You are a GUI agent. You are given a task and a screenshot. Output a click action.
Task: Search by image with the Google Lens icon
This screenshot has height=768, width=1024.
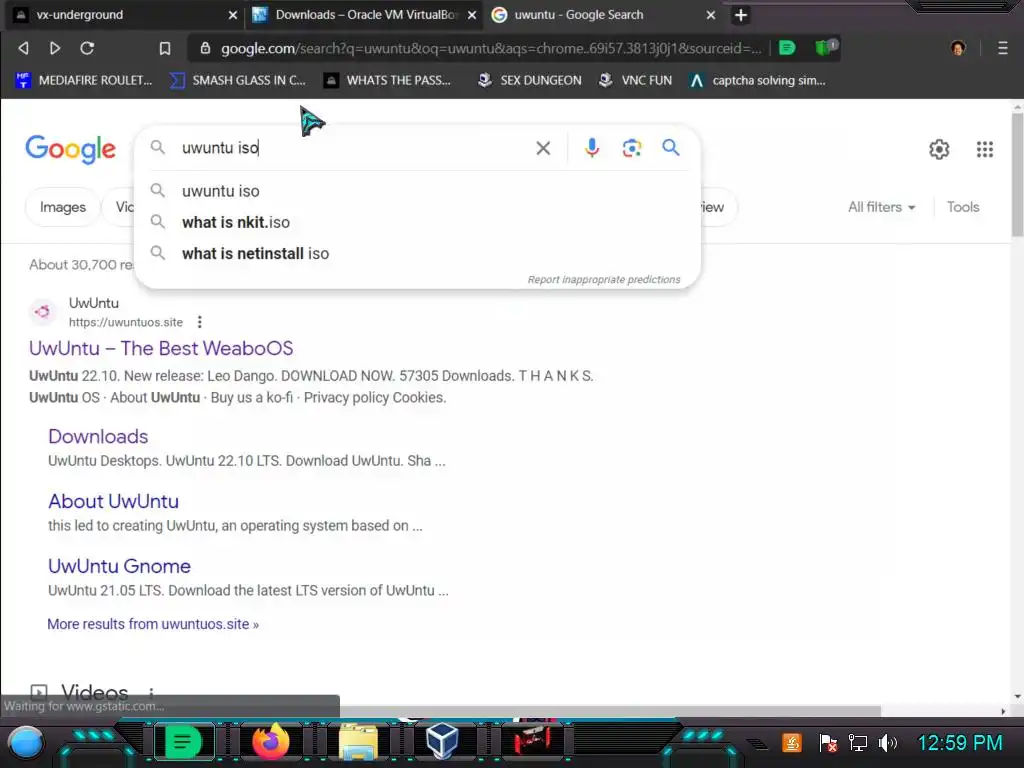(632, 148)
